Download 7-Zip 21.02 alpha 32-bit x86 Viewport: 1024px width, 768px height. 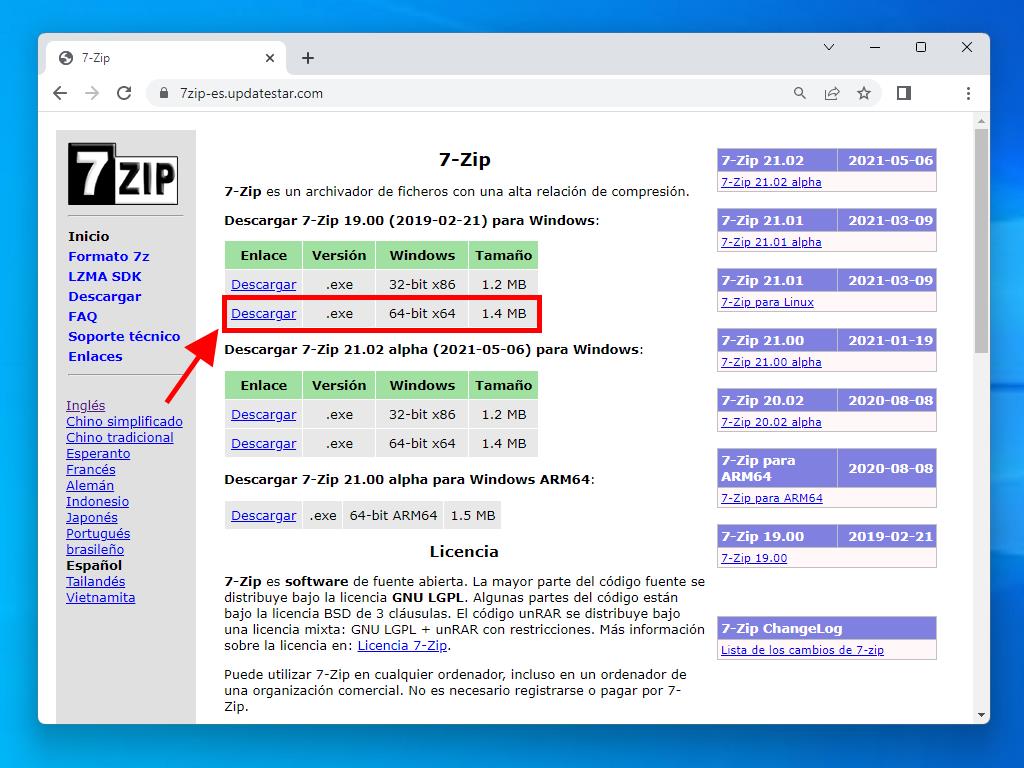[264, 415]
